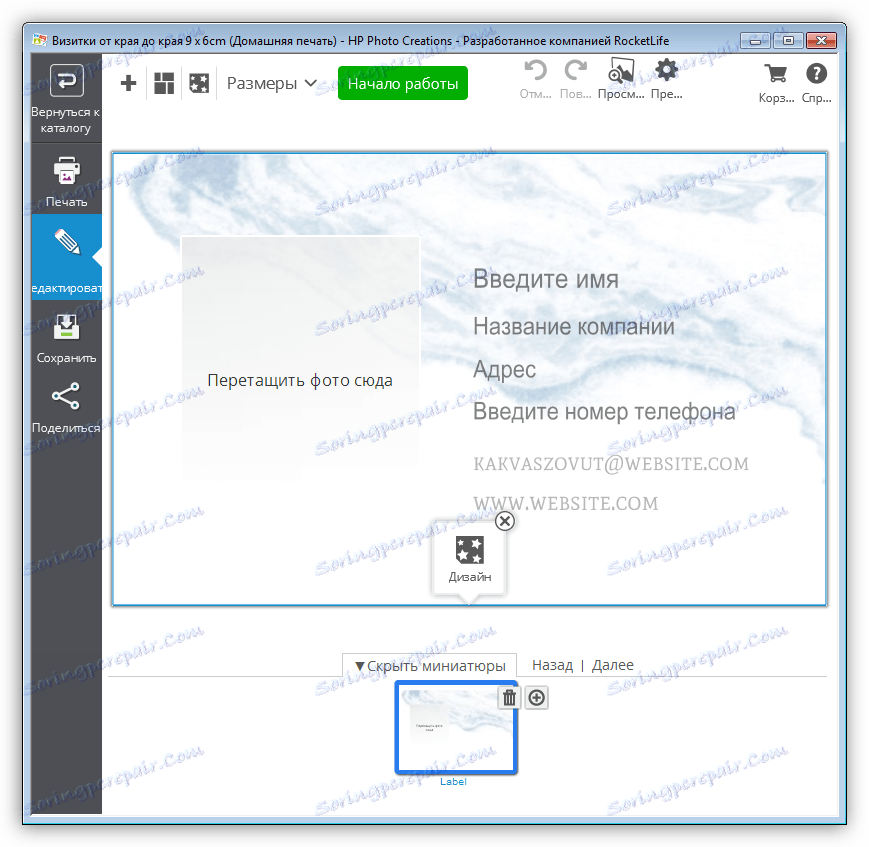
Task: Open preview (Просм...) icon
Action: click(621, 79)
